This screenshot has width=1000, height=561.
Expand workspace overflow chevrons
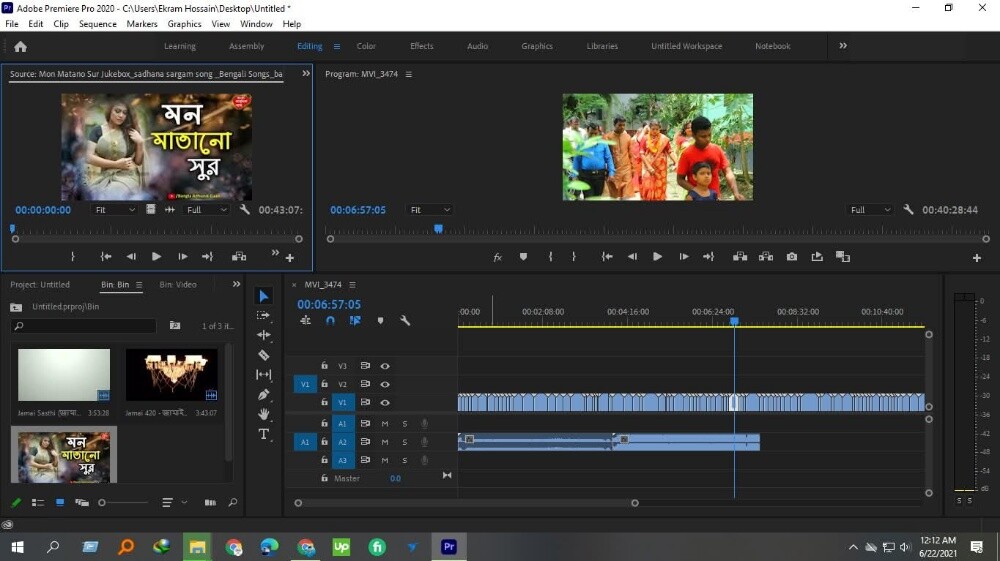[842, 46]
